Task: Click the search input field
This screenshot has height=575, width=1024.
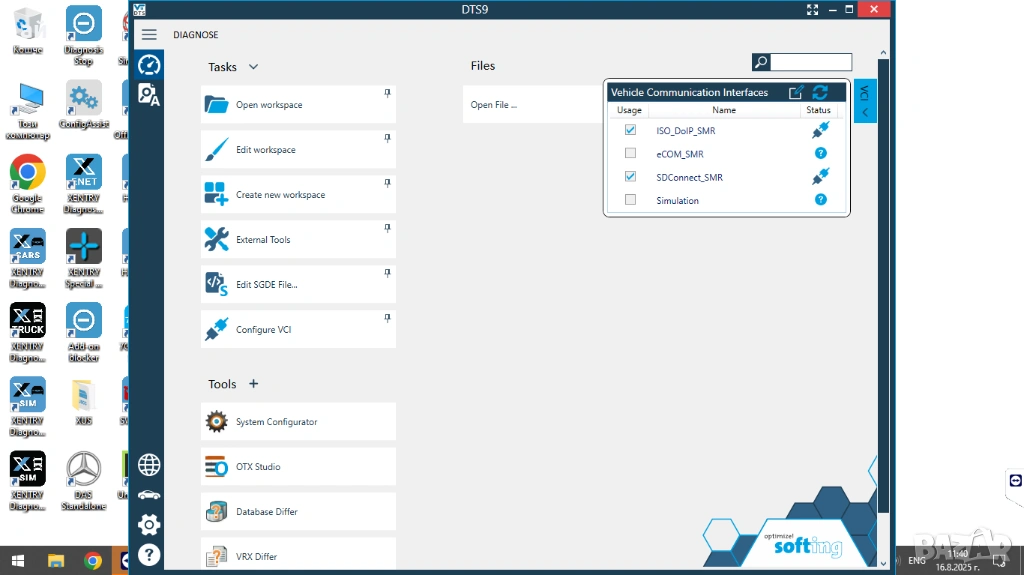Action: 811,62
